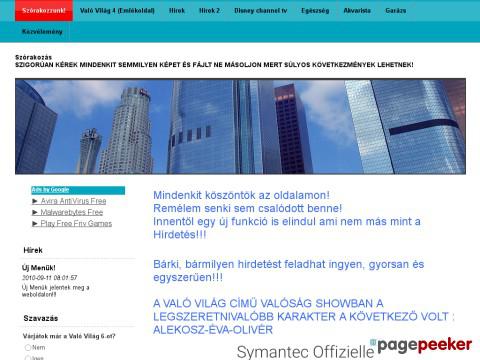Click the arrow icon beside Avira AntiVirus

[35, 201]
